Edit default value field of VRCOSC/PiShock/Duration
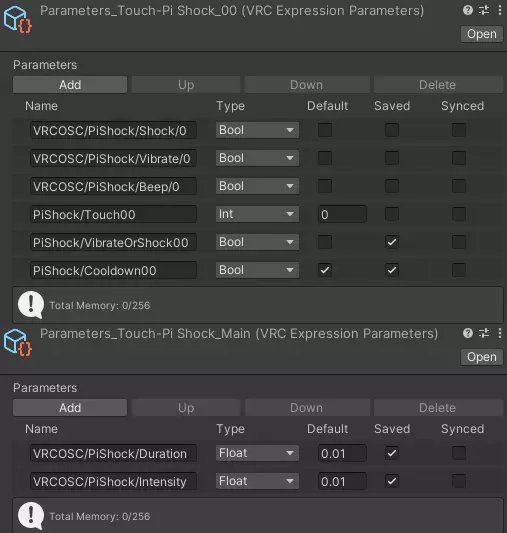The height and width of the screenshot is (533, 507). click(x=342, y=453)
